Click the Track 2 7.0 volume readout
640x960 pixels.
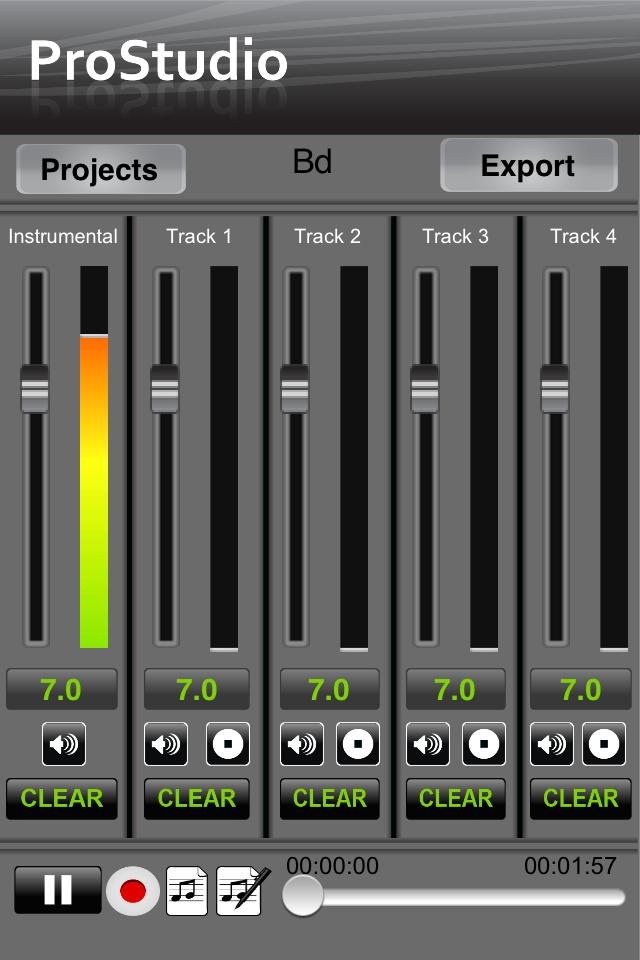329,689
